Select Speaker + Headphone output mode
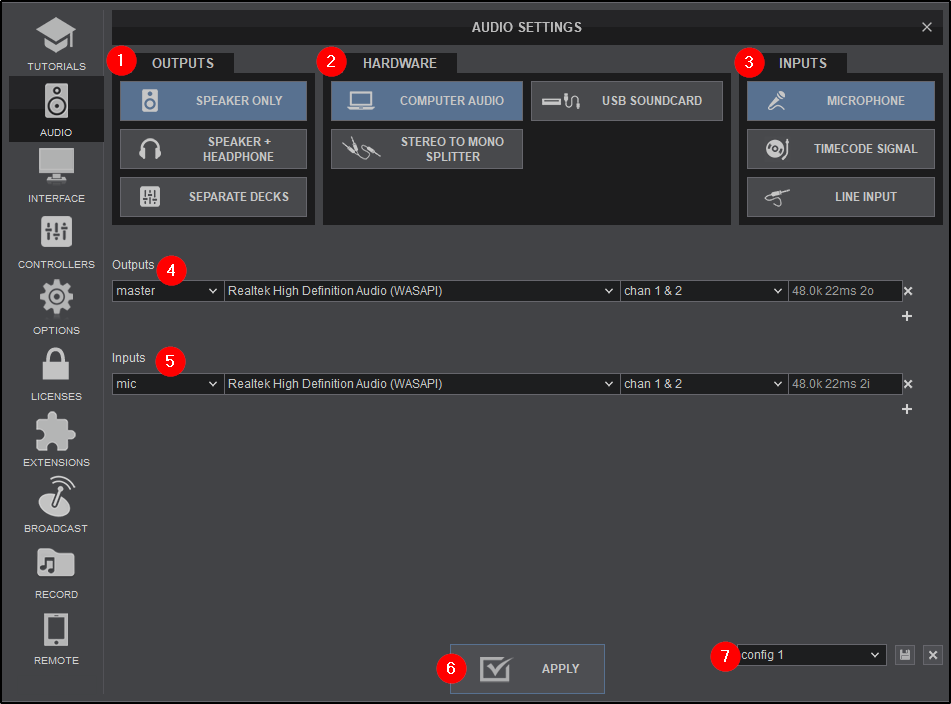This screenshot has width=951, height=704. click(x=213, y=149)
